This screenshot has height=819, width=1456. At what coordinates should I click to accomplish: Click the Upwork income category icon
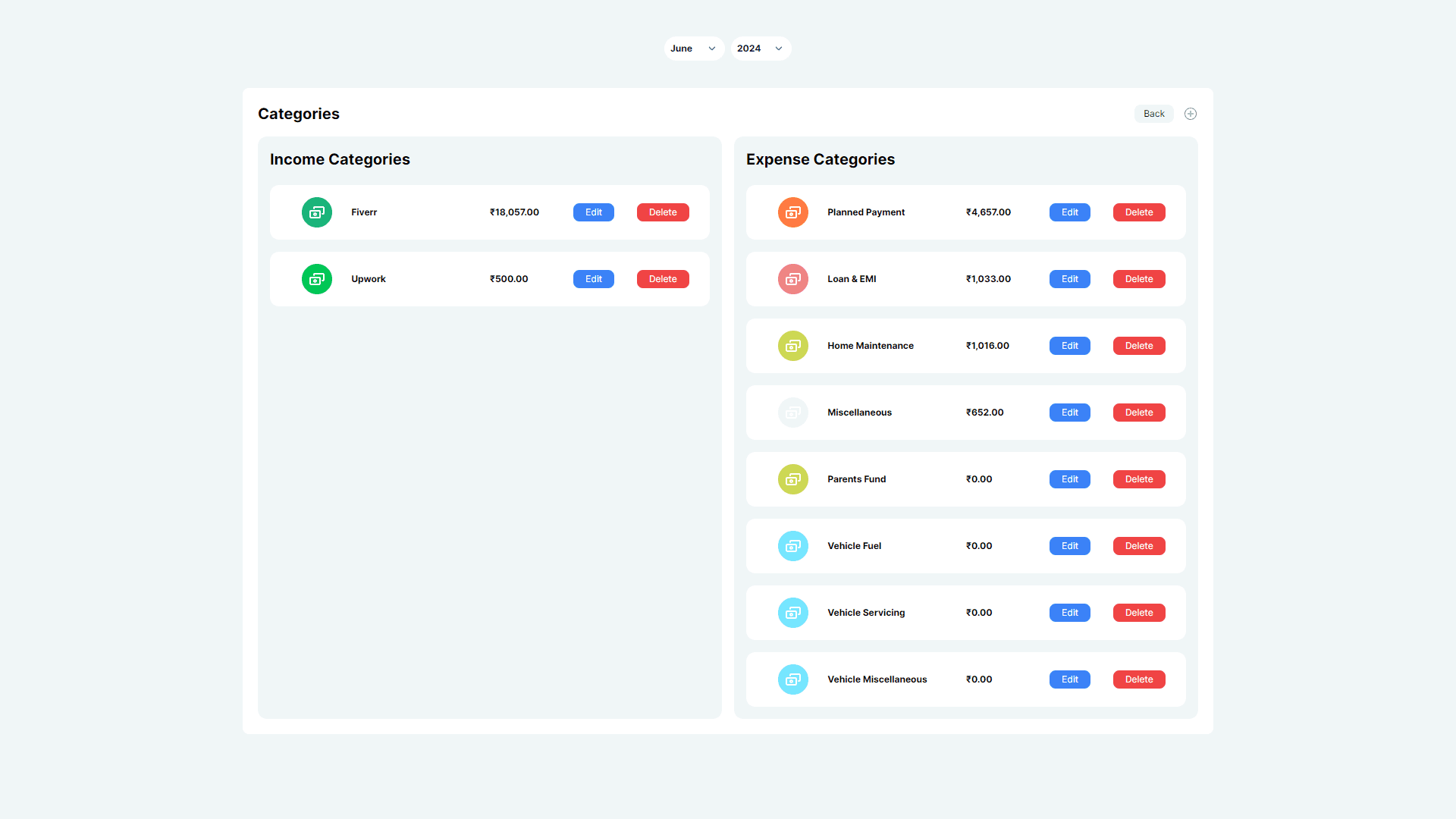coord(316,278)
